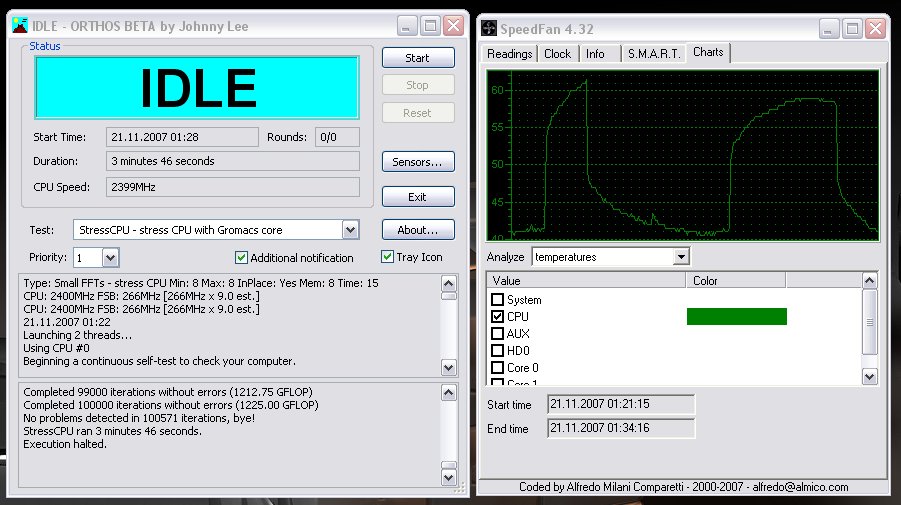
Task: Toggle the Tray Icon checkbox
Action: coord(387,257)
